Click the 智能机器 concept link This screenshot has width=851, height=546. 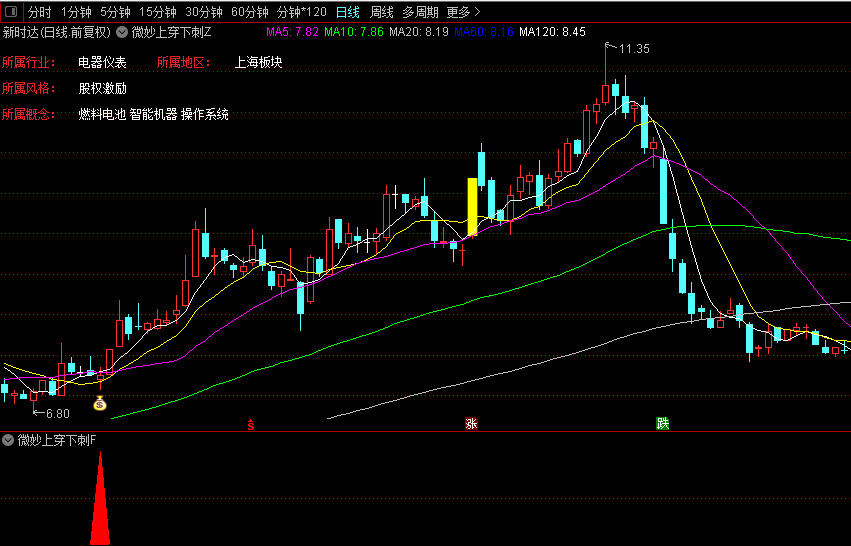(x=154, y=115)
